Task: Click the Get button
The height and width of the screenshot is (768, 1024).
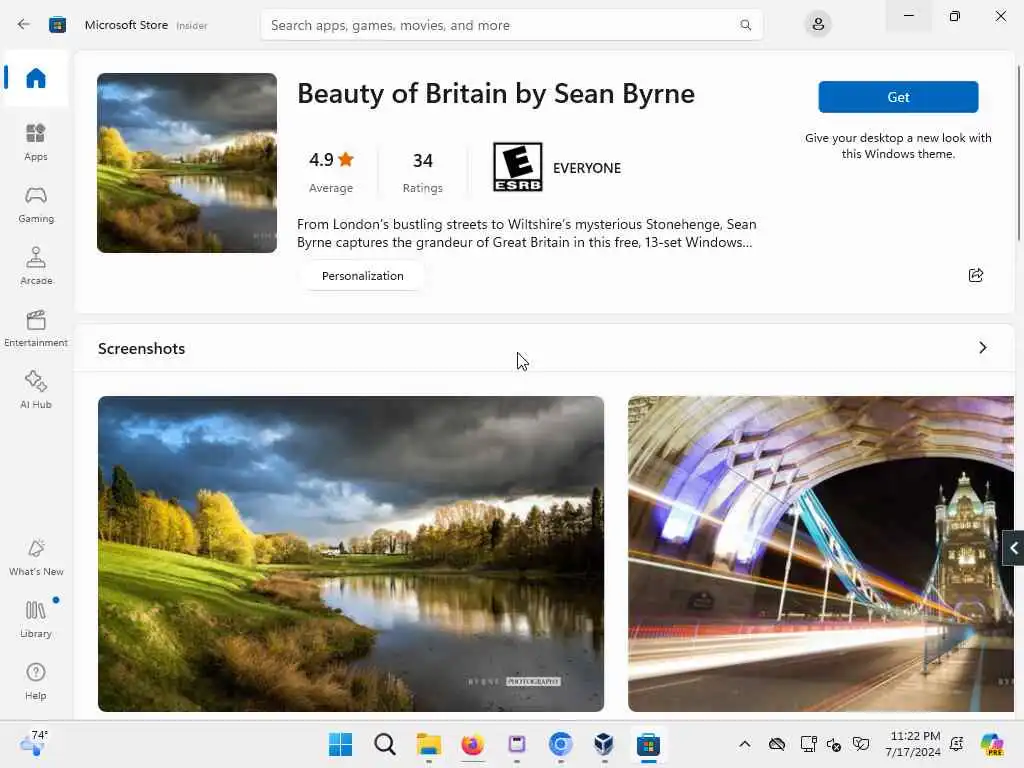Action: [898, 97]
